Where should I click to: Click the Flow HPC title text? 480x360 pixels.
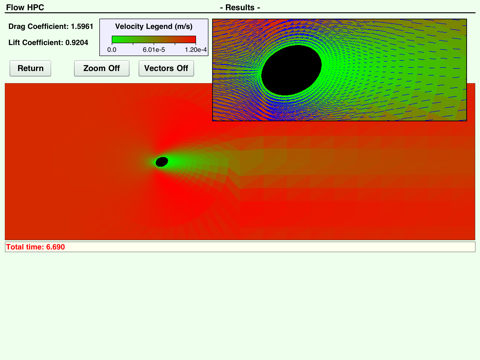25,7
